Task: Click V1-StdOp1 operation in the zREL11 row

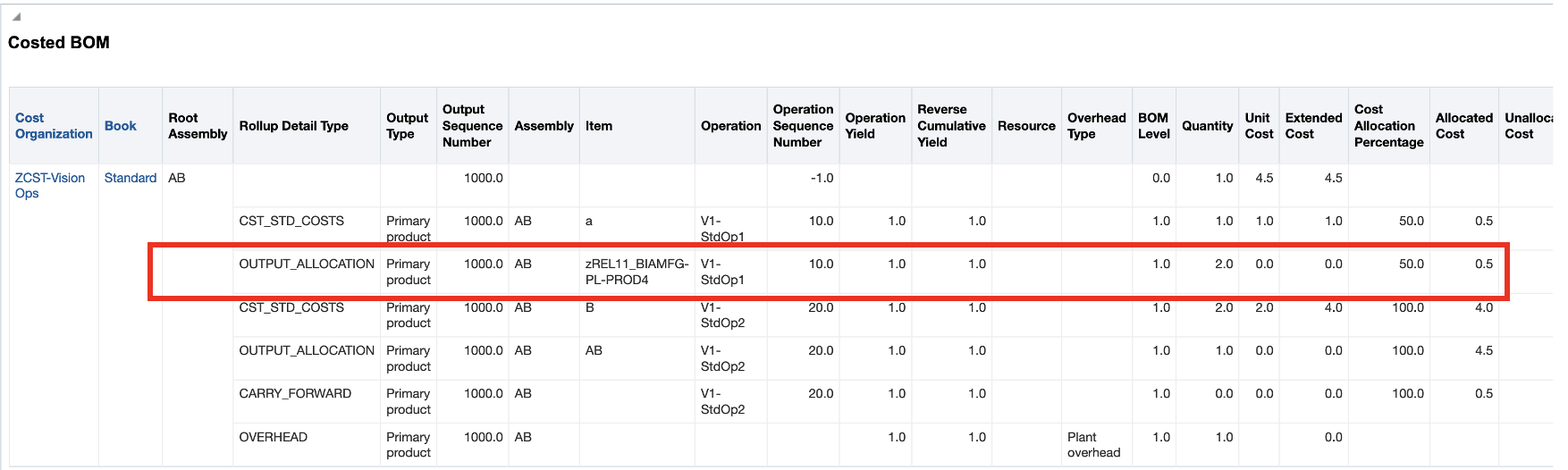Action: click(x=722, y=272)
